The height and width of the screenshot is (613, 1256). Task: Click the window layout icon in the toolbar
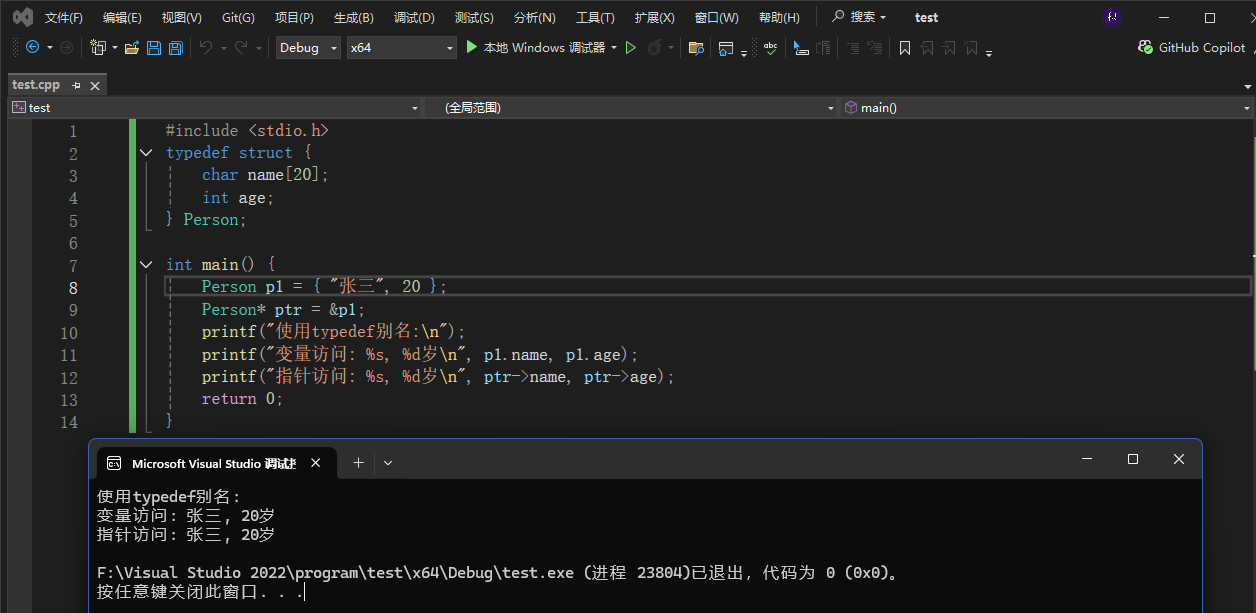(x=727, y=47)
